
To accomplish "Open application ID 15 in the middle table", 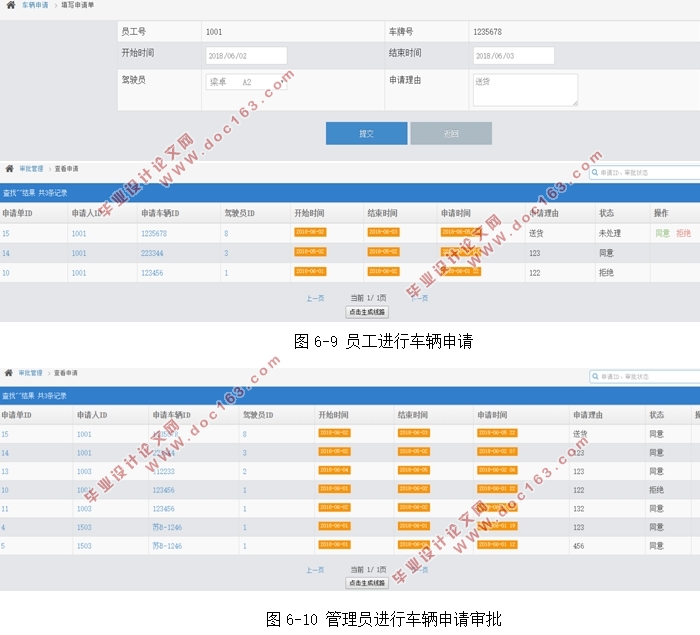I will (x=6, y=233).
